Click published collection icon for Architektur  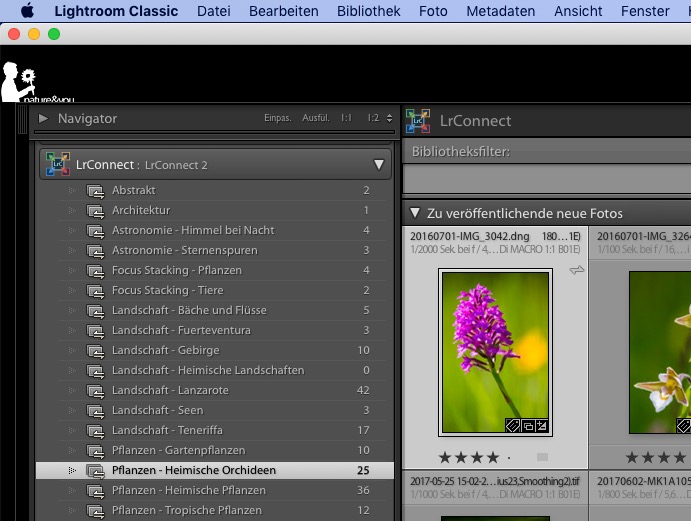95,211
